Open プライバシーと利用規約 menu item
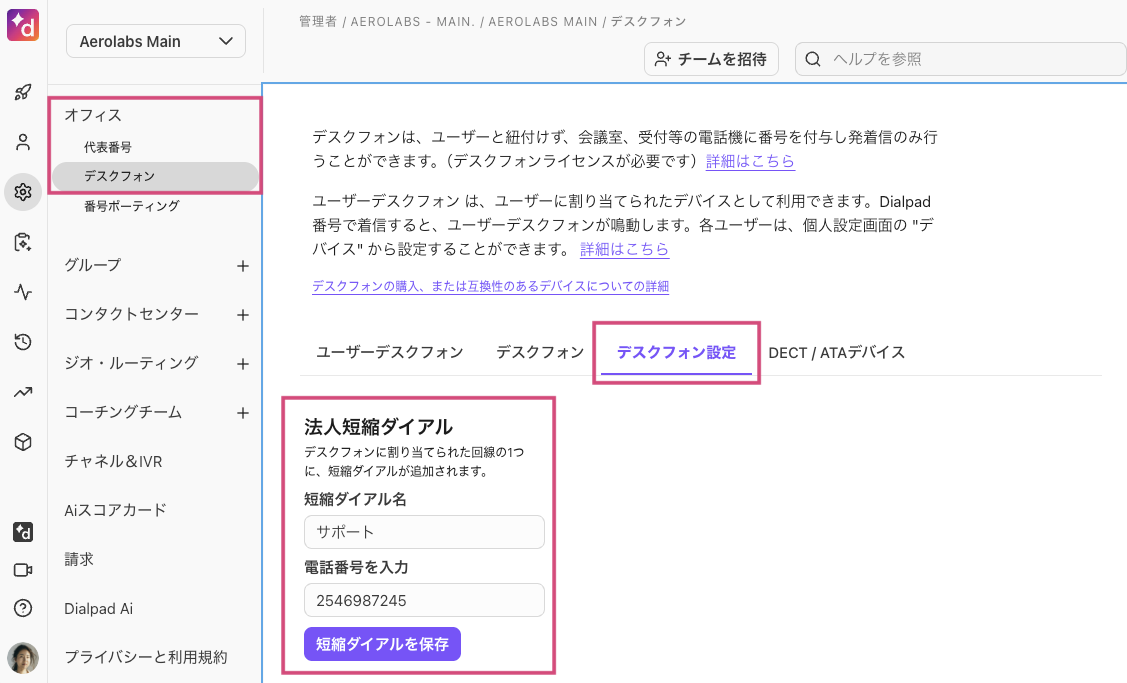 tap(146, 657)
